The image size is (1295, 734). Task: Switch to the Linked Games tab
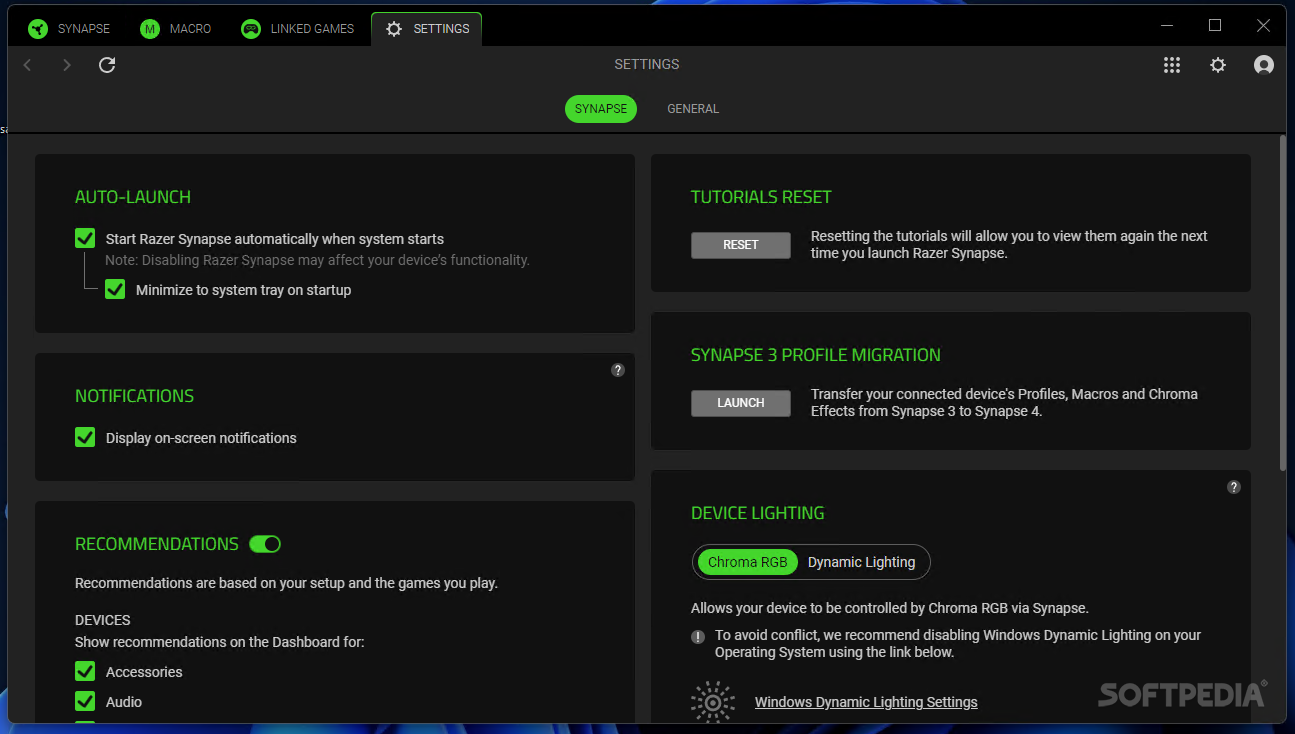point(298,29)
